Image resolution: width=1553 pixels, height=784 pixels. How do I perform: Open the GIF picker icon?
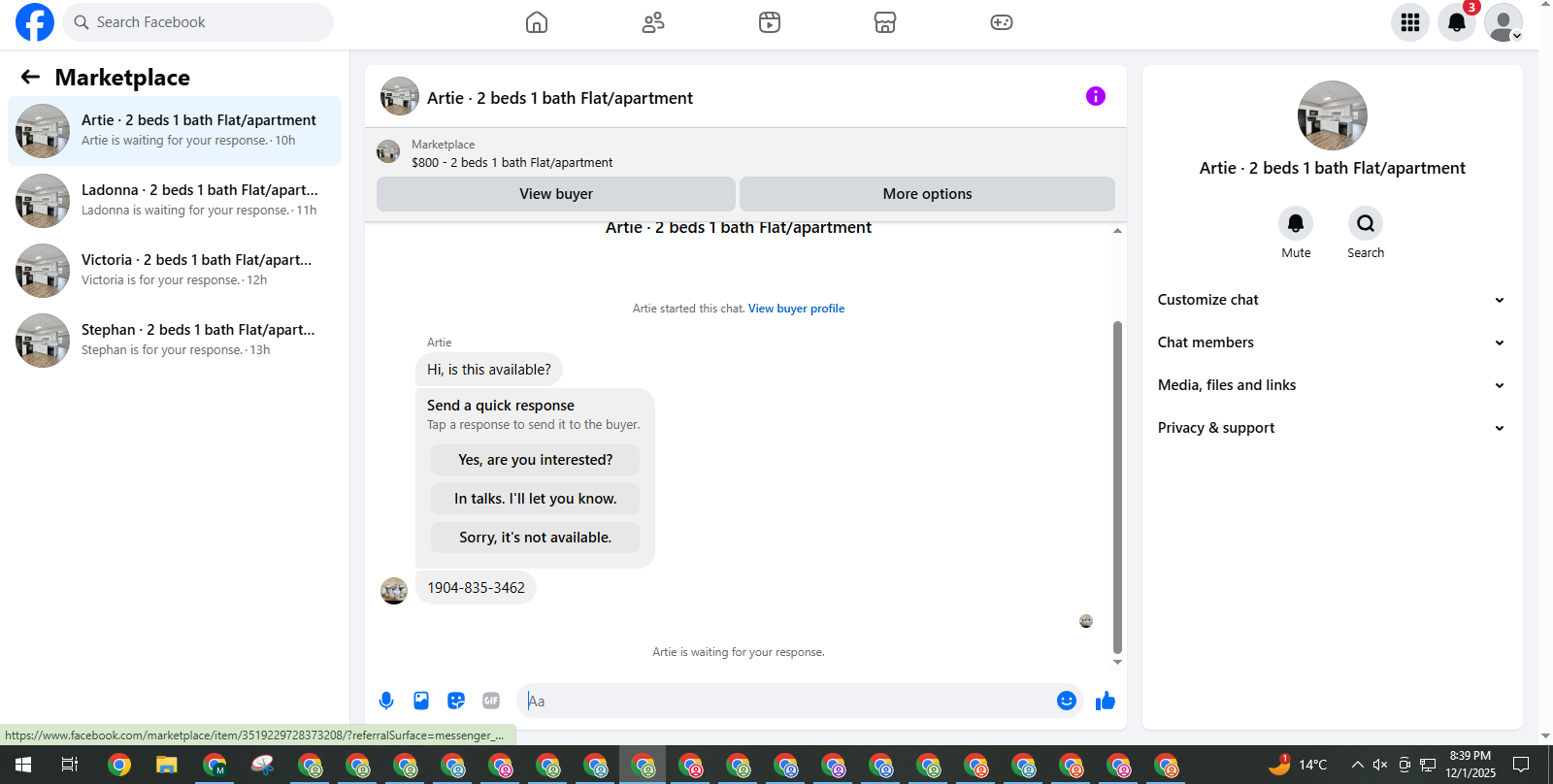click(491, 701)
